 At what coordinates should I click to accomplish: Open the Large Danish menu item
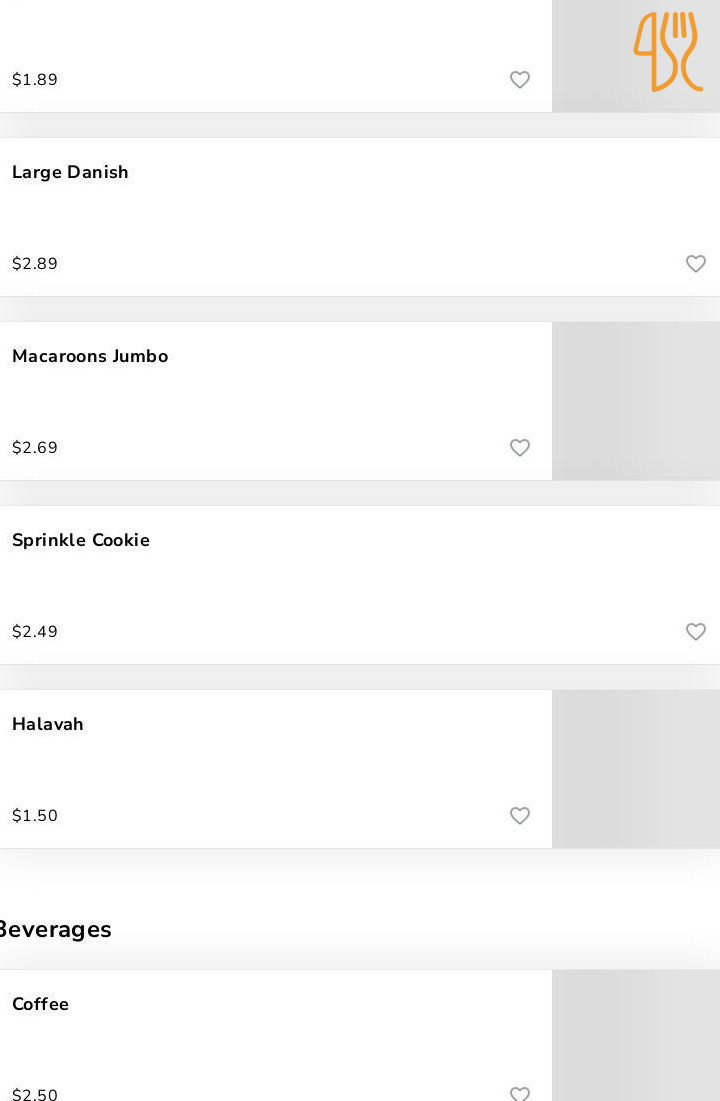click(70, 172)
